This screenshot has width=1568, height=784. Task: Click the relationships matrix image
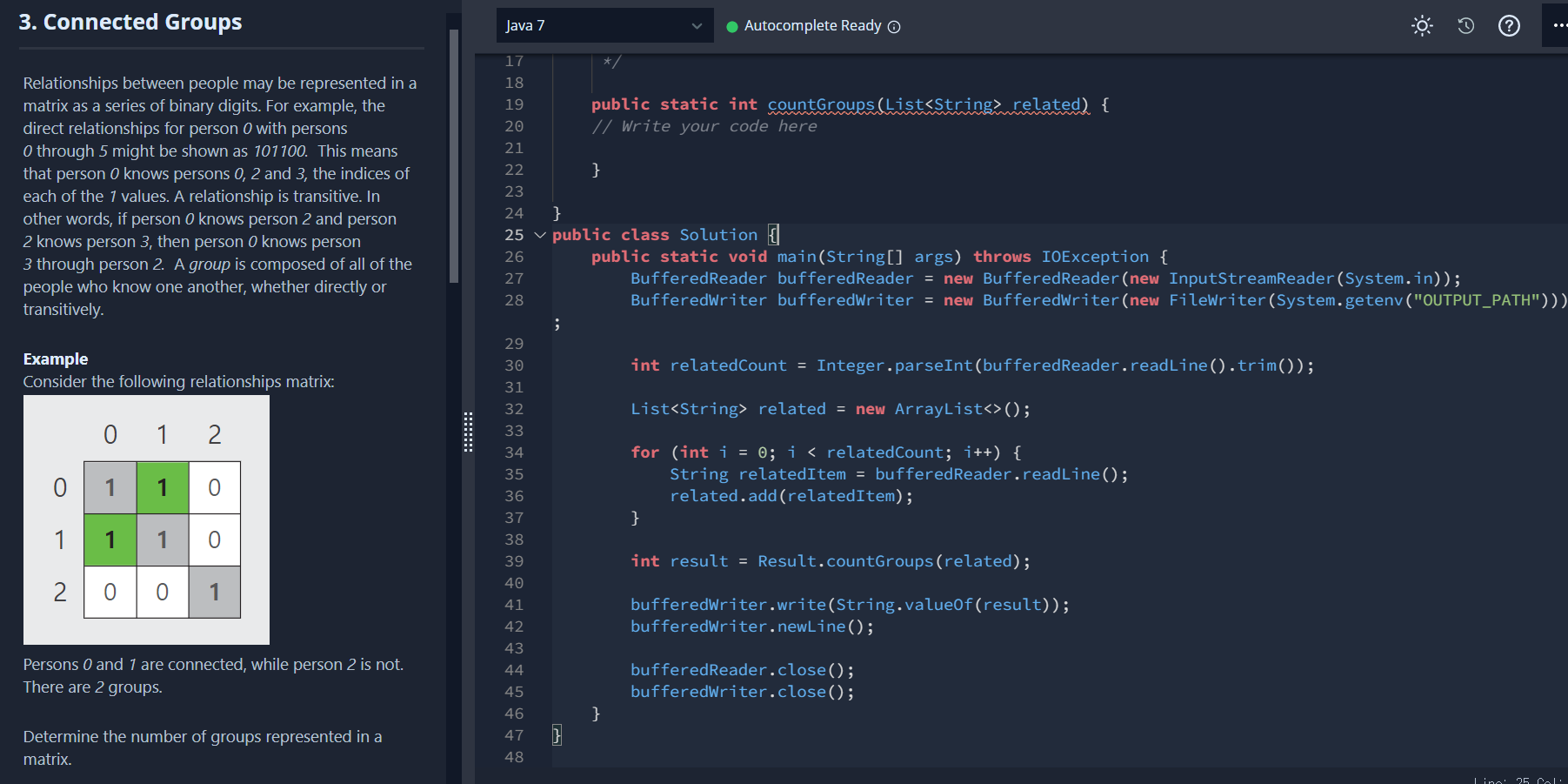click(x=145, y=519)
